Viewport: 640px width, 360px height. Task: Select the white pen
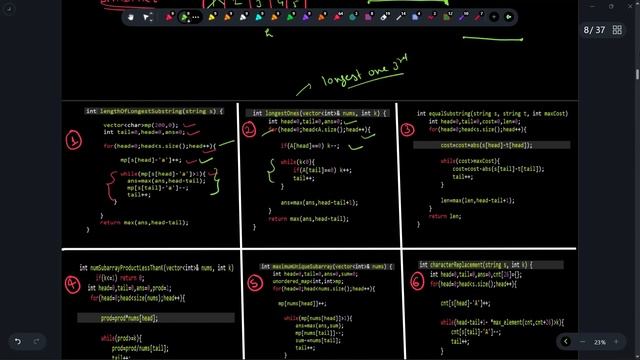pyautogui.click(x=243, y=17)
